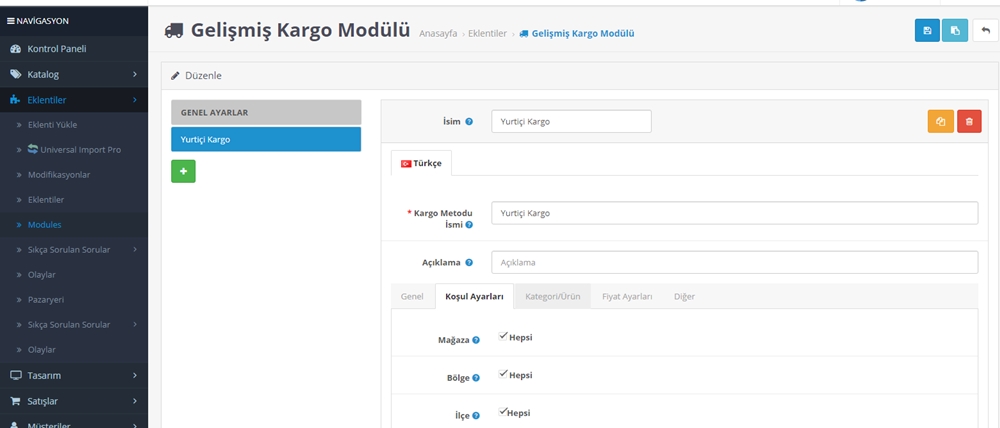Expand the Satışlar menu chevron
Viewport: 1000px width, 428px height.
point(135,401)
